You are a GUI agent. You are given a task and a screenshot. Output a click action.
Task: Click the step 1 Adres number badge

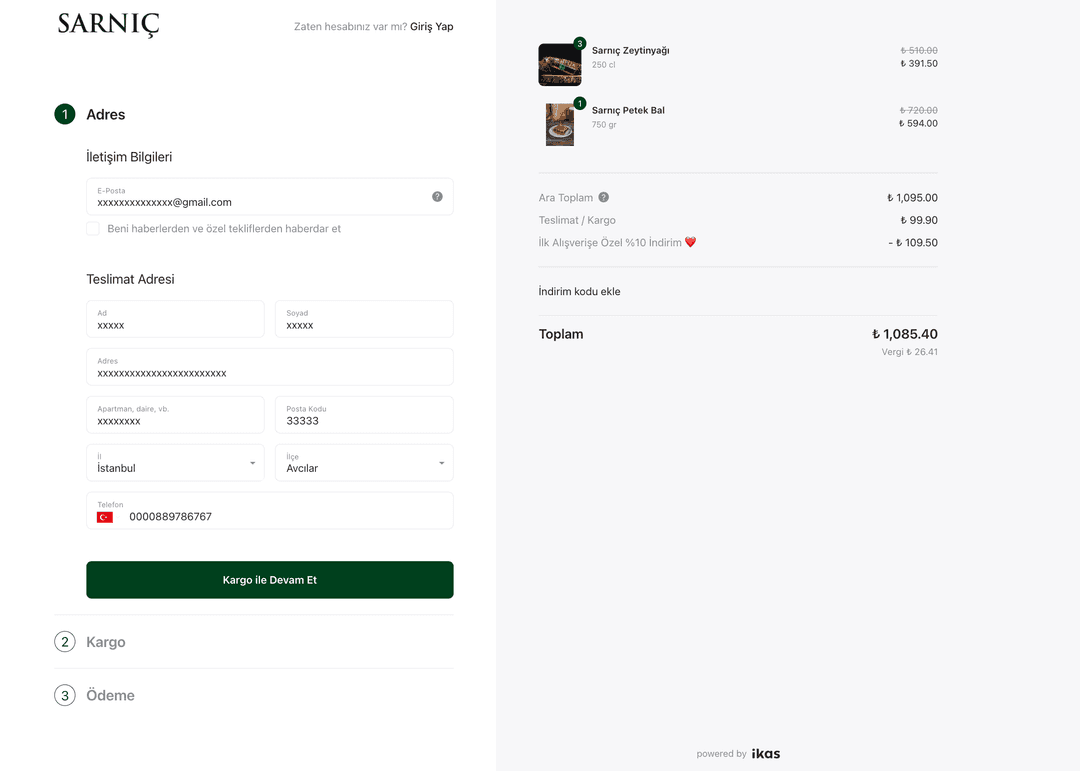pos(65,114)
